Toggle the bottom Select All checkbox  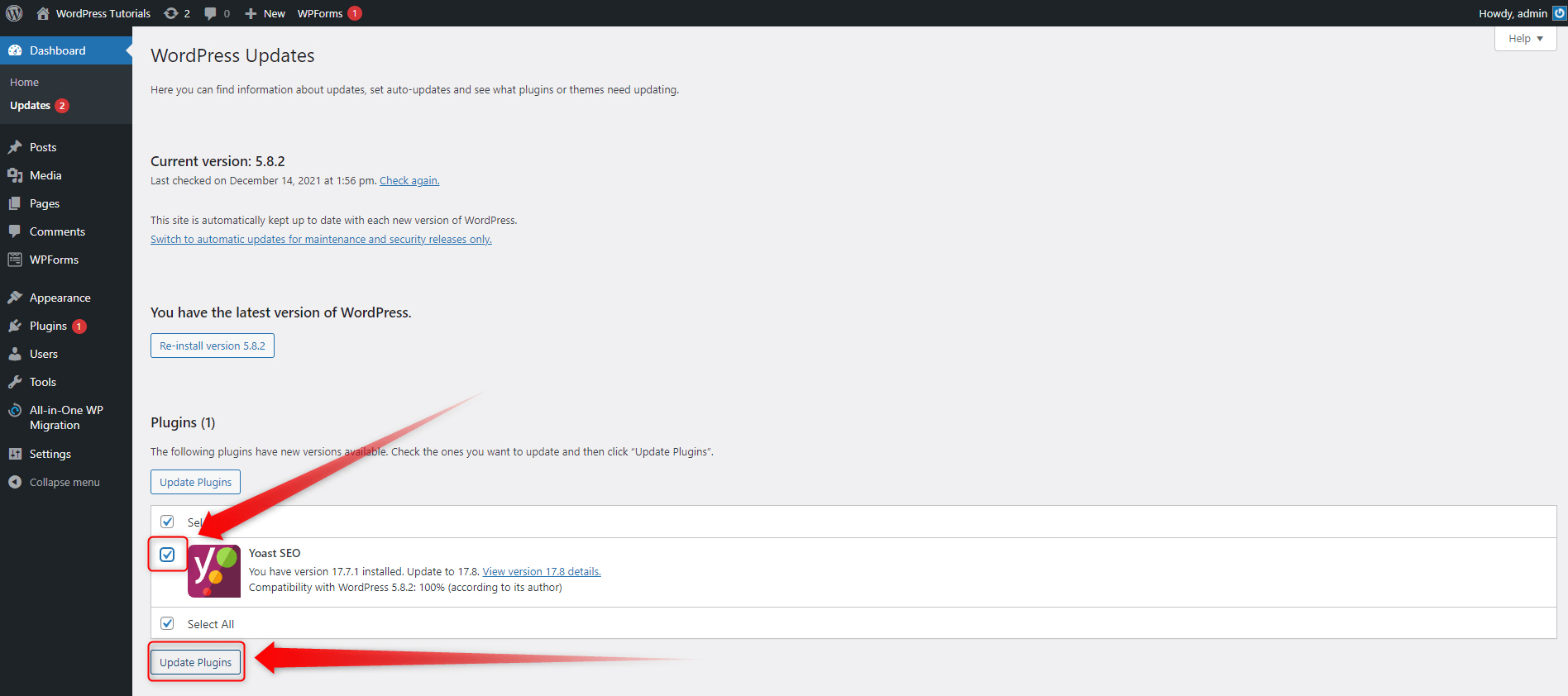pos(167,623)
